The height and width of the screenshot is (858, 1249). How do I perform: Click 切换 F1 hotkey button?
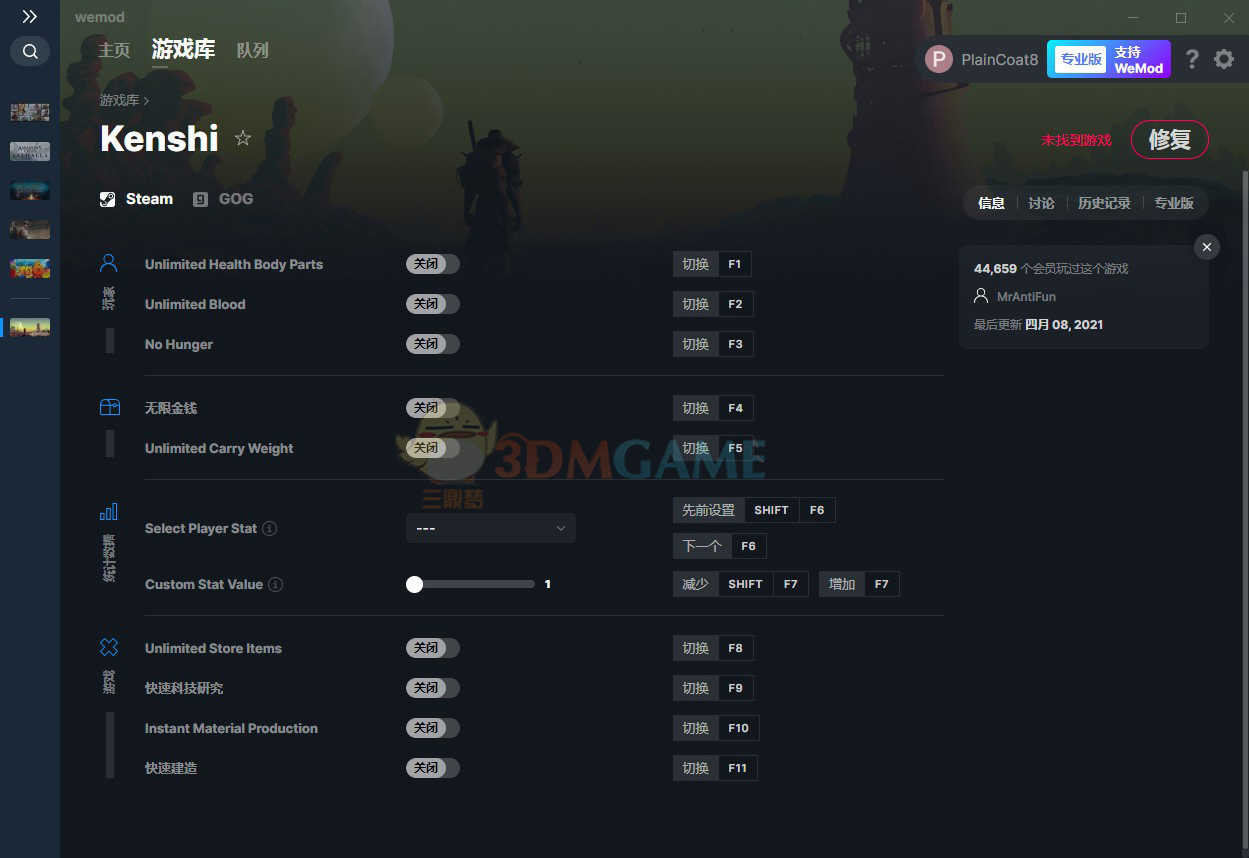click(x=712, y=264)
